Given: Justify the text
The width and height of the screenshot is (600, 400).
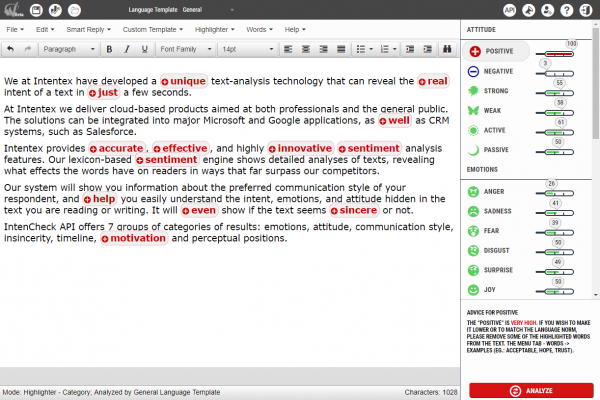Looking at the screenshot, I should (341, 49).
